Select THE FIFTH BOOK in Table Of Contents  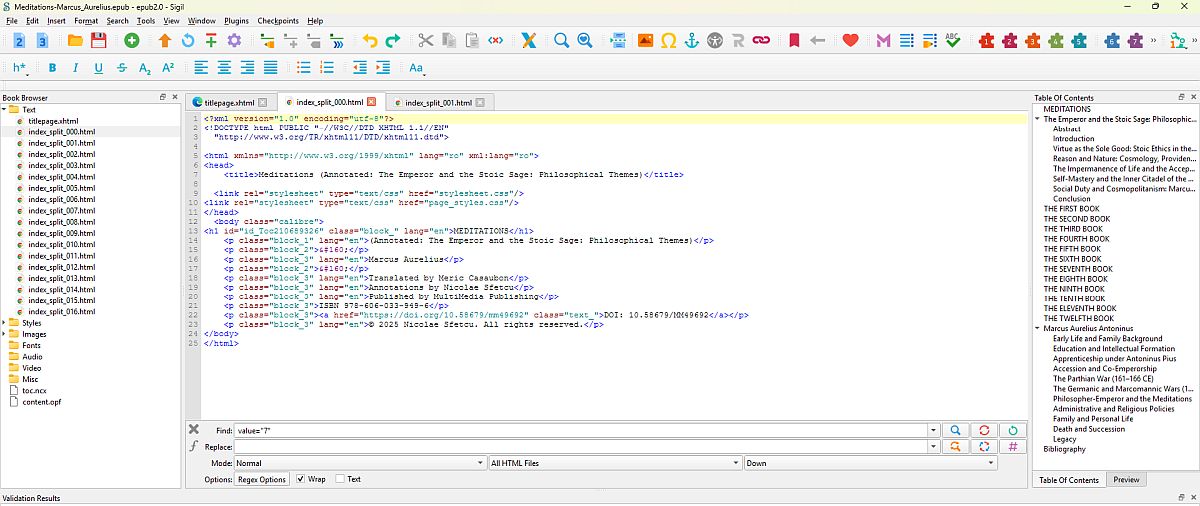[1073, 249]
